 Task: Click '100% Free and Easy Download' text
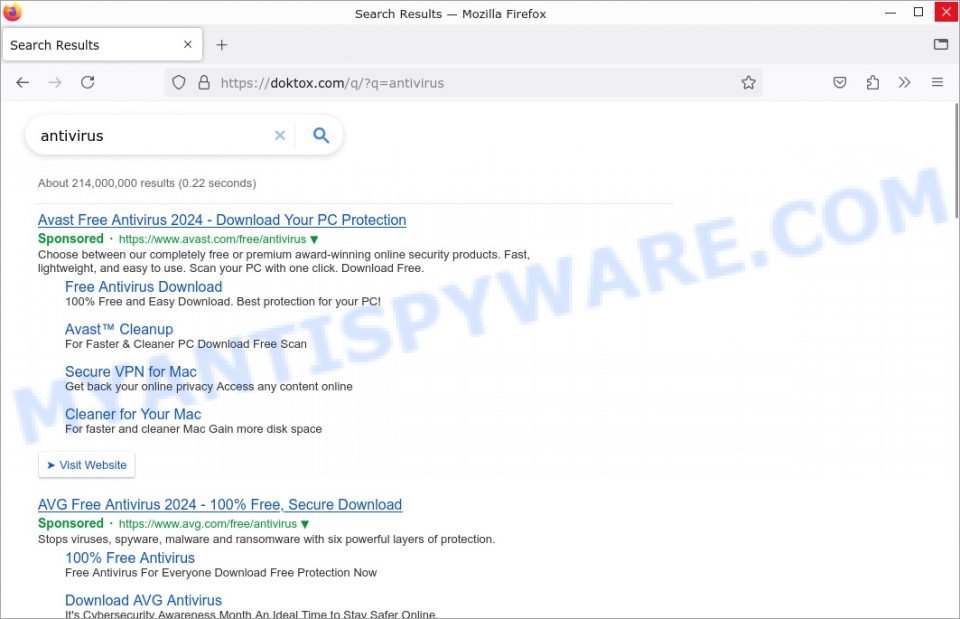(223, 301)
